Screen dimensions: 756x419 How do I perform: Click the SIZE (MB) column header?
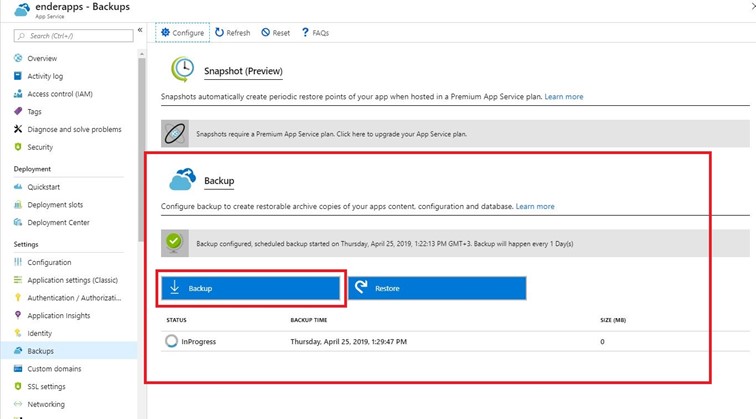point(613,320)
